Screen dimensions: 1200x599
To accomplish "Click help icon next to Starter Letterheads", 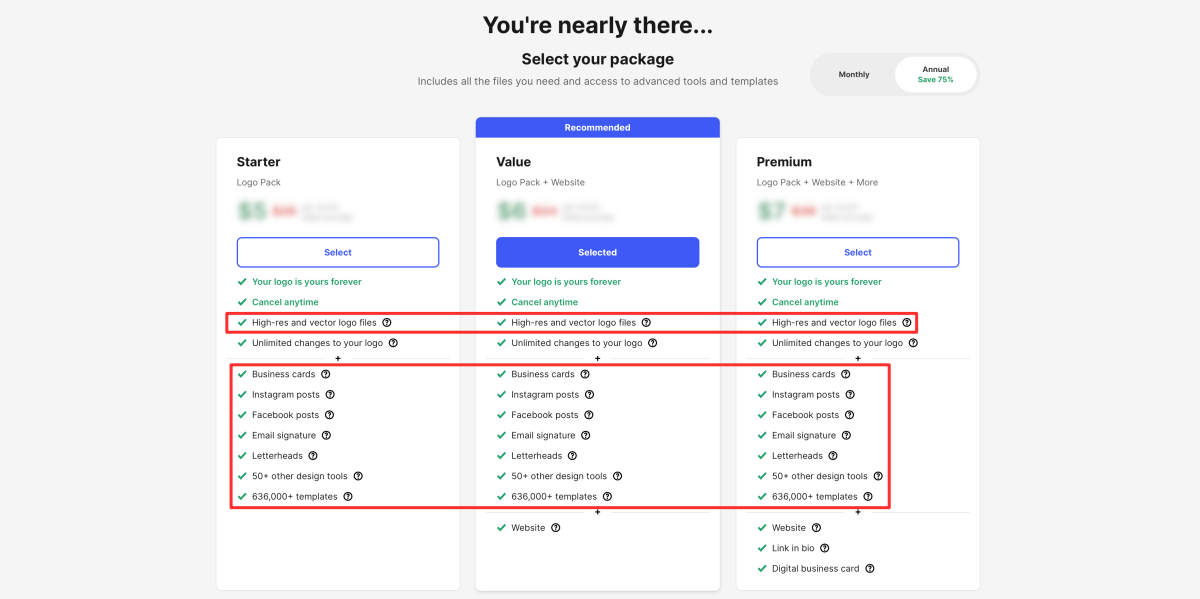I will pyautogui.click(x=313, y=456).
